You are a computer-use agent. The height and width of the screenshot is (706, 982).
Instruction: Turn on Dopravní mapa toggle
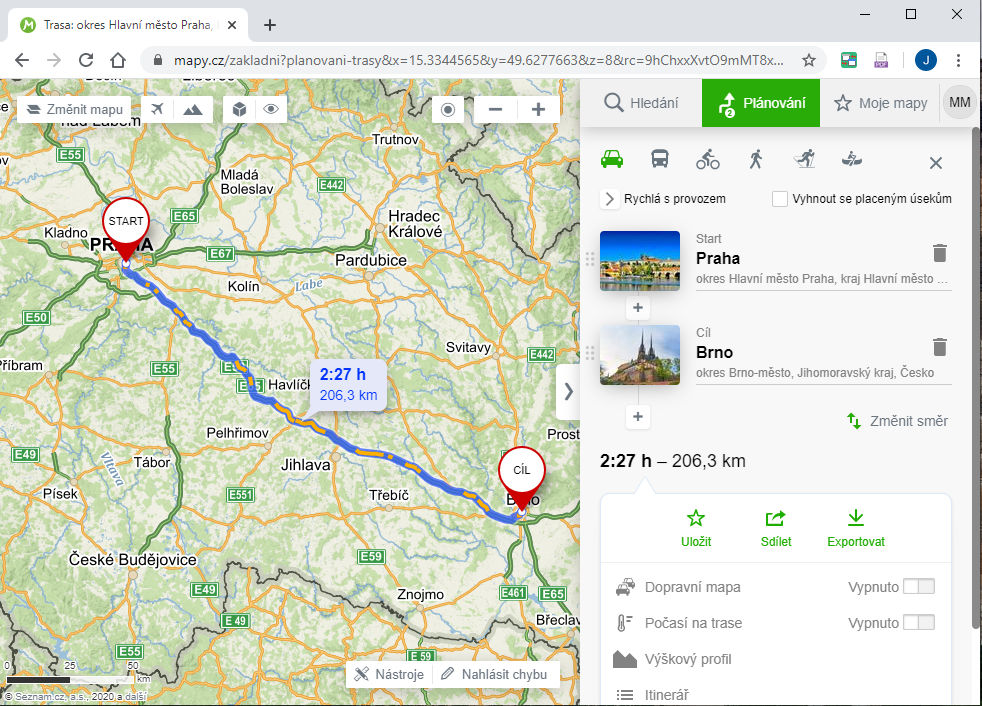918,587
